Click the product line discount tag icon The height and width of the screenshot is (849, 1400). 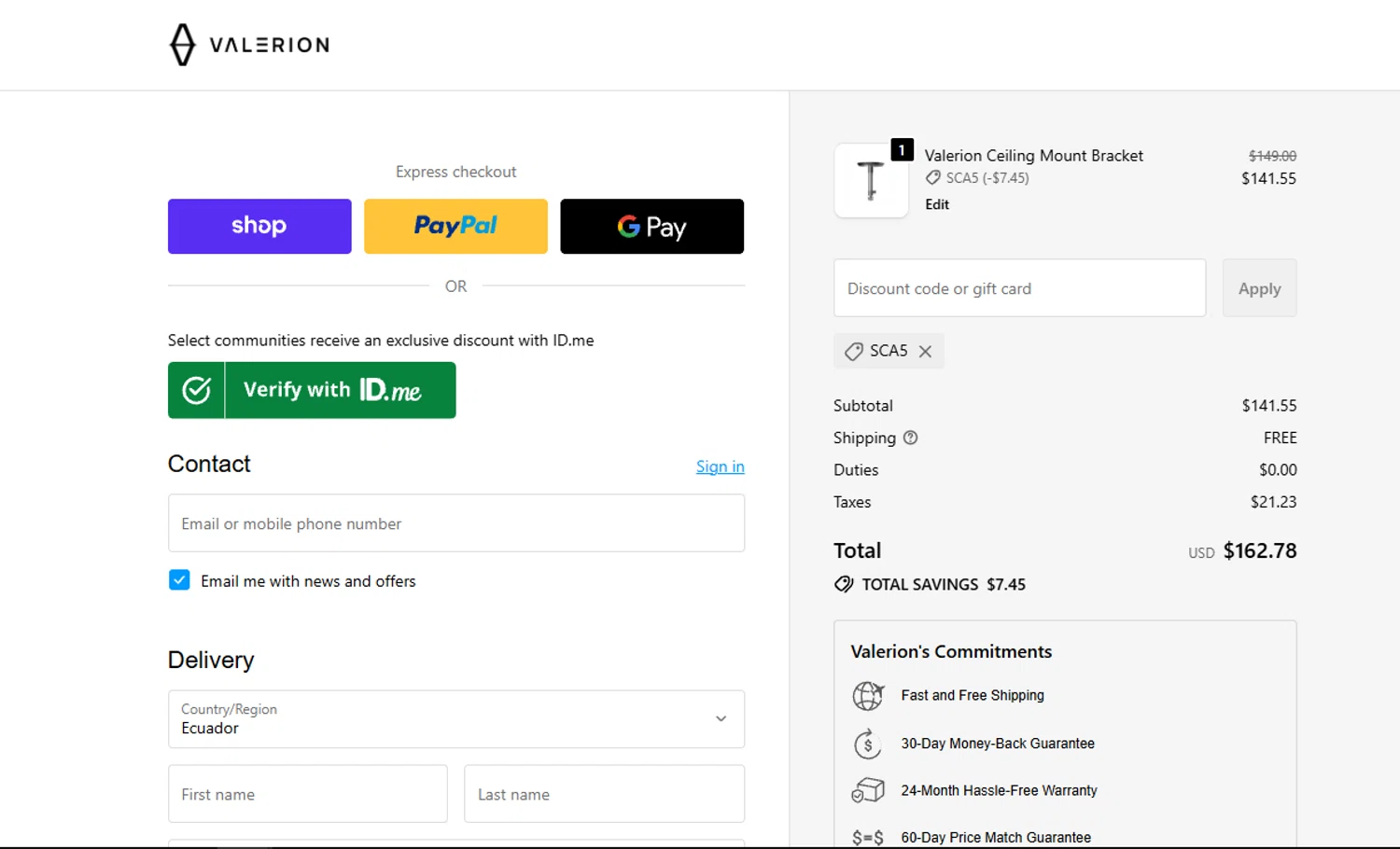[x=933, y=178]
